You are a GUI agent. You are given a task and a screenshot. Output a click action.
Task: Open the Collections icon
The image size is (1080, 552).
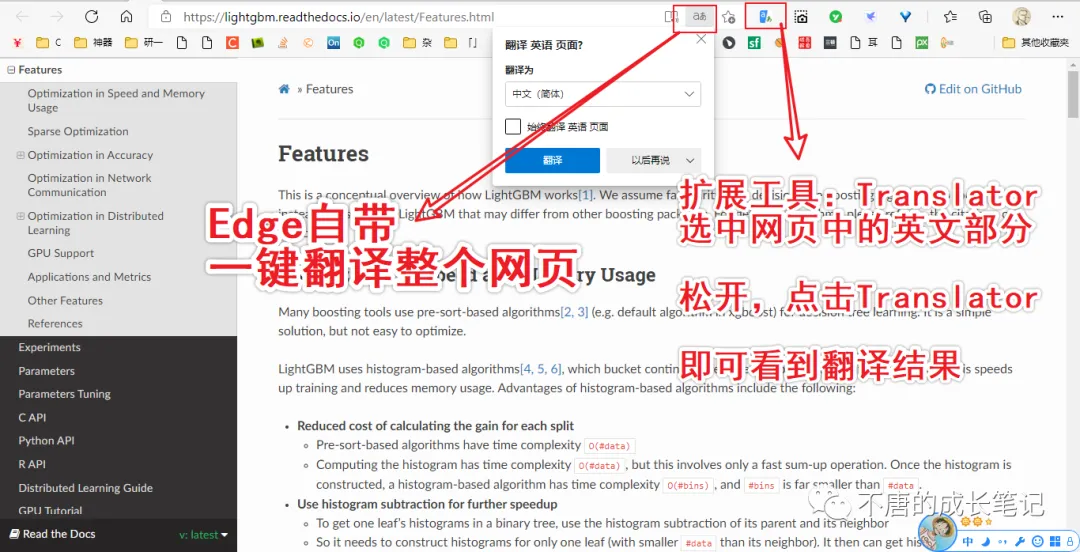[x=986, y=17]
